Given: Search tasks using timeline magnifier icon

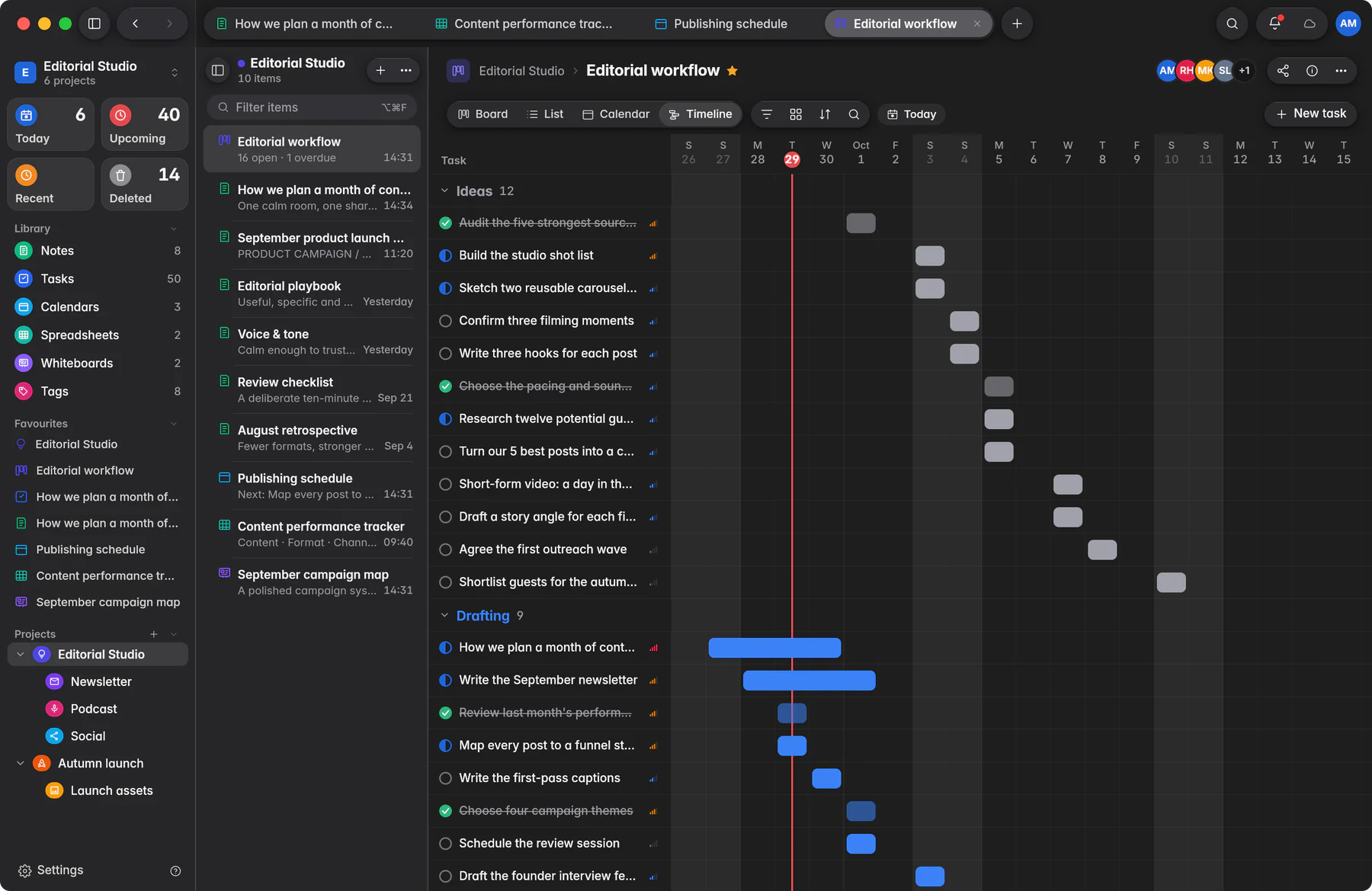Looking at the screenshot, I should tap(854, 114).
